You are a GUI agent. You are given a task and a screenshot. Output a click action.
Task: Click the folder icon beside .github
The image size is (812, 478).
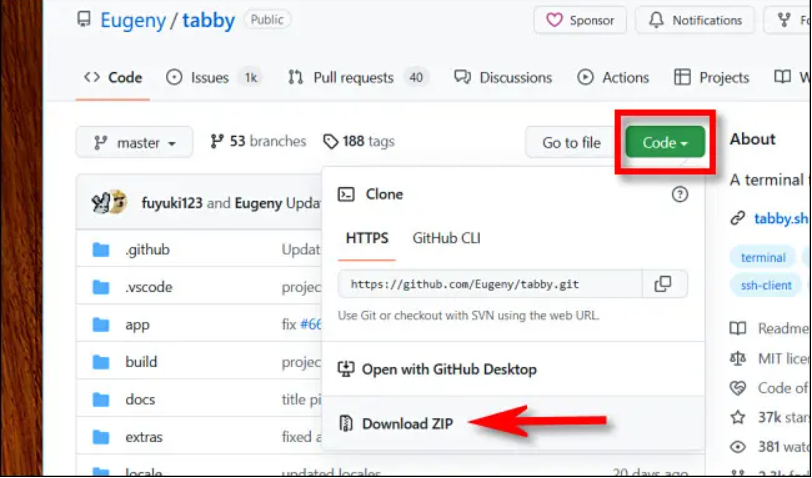click(x=100, y=250)
